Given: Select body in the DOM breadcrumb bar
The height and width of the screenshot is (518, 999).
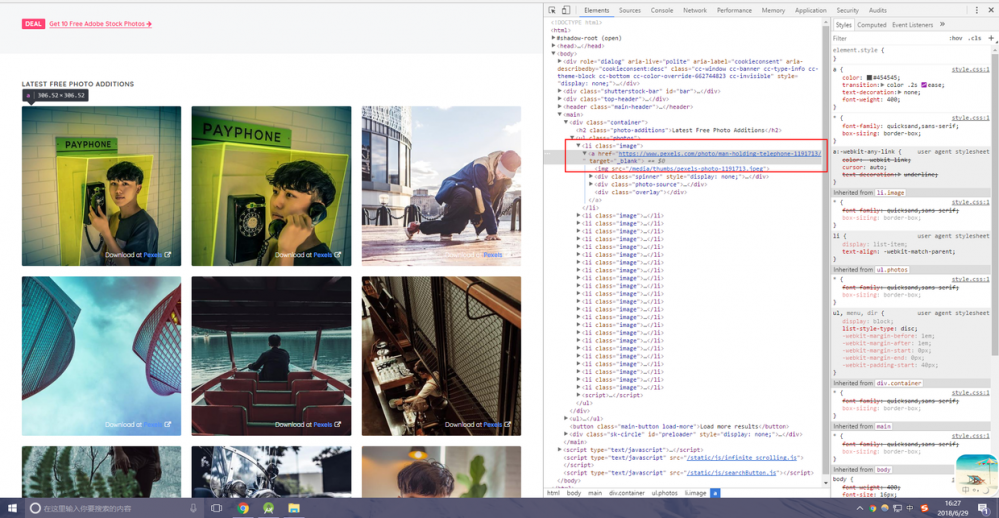Looking at the screenshot, I should (x=574, y=493).
